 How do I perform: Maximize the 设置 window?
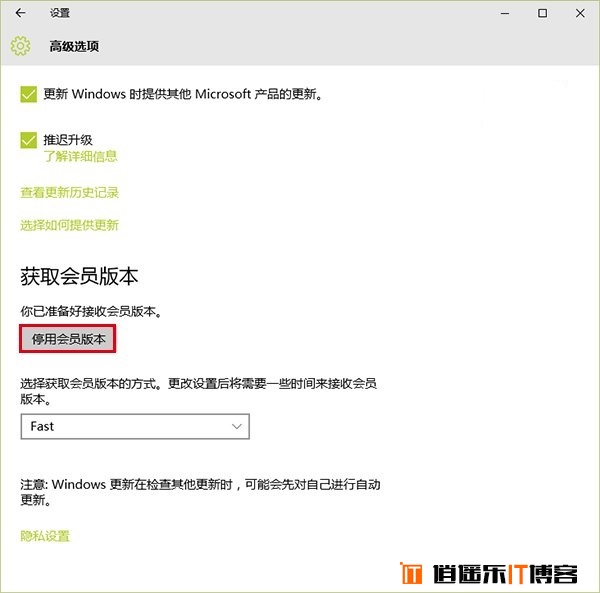coord(542,13)
